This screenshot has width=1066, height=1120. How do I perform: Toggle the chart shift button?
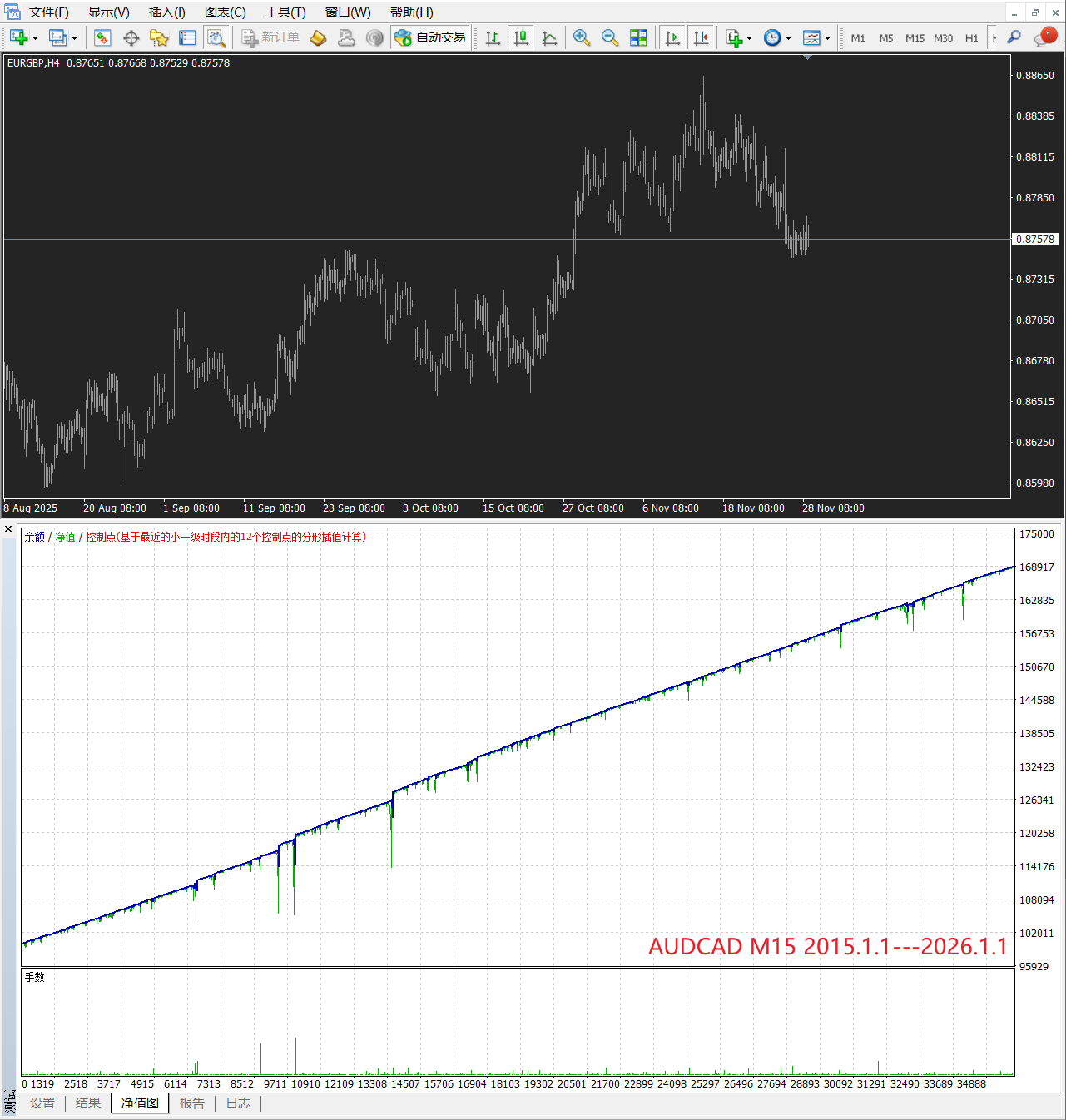tap(702, 37)
